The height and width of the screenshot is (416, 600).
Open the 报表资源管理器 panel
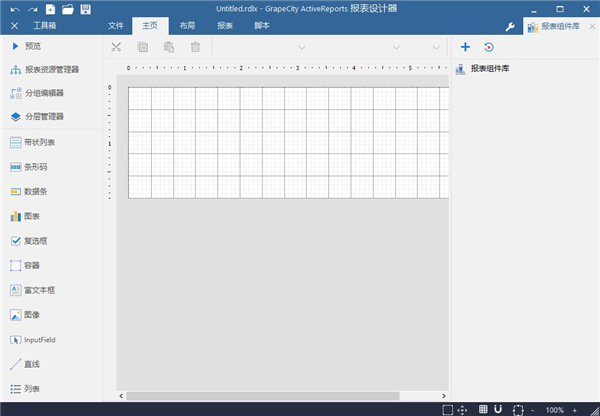click(x=52, y=70)
